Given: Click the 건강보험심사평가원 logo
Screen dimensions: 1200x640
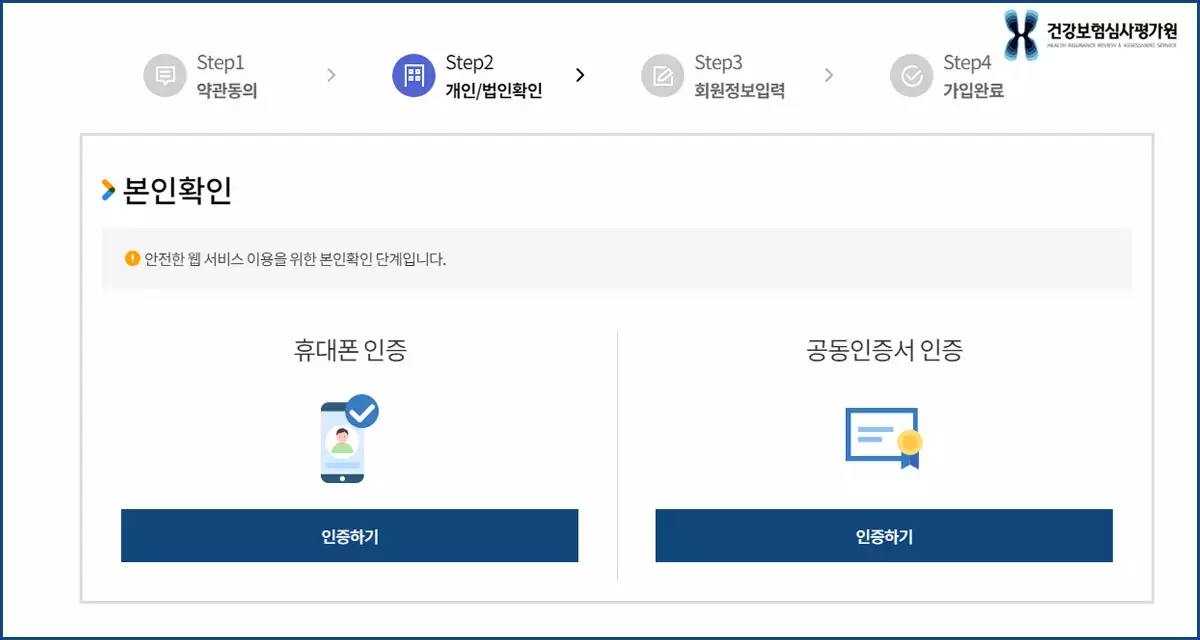Looking at the screenshot, I should coord(1090,30).
